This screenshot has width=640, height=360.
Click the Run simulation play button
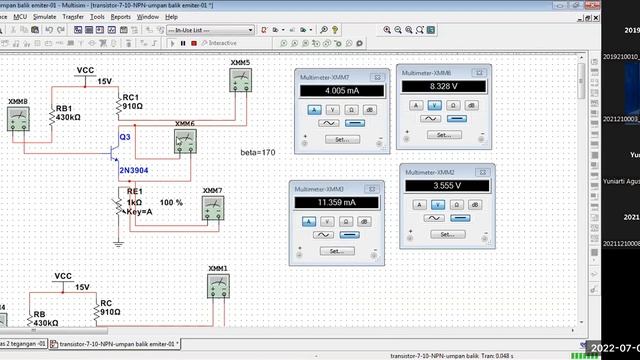click(172, 43)
